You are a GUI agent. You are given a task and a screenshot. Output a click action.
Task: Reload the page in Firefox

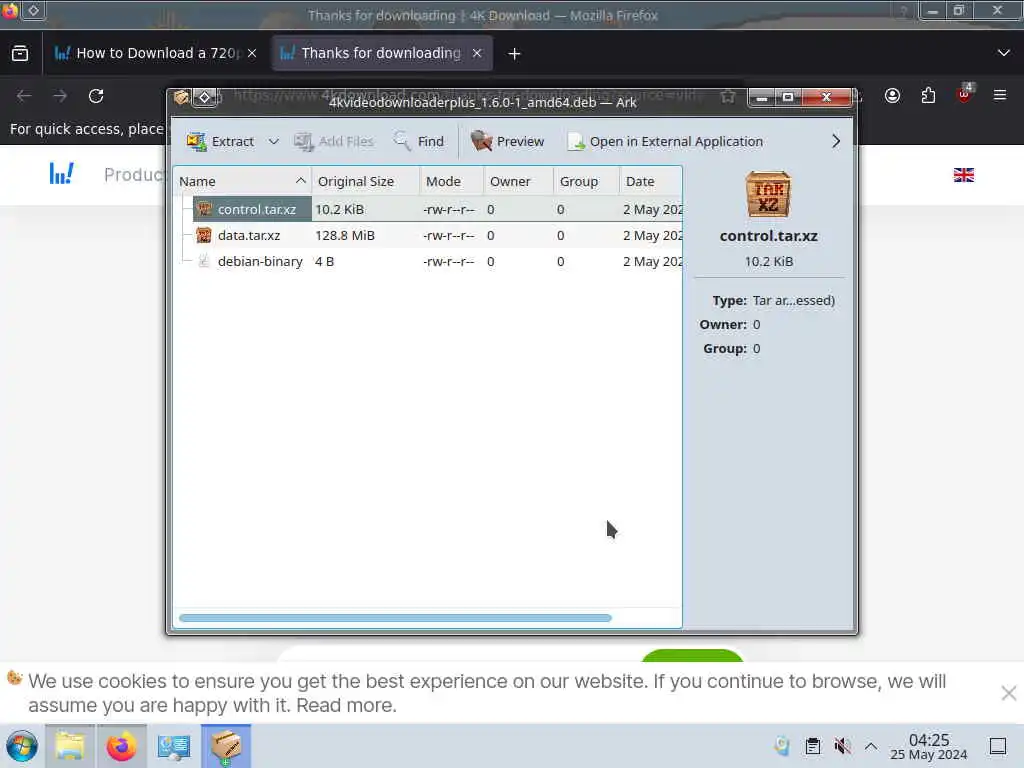pyautogui.click(x=96, y=96)
